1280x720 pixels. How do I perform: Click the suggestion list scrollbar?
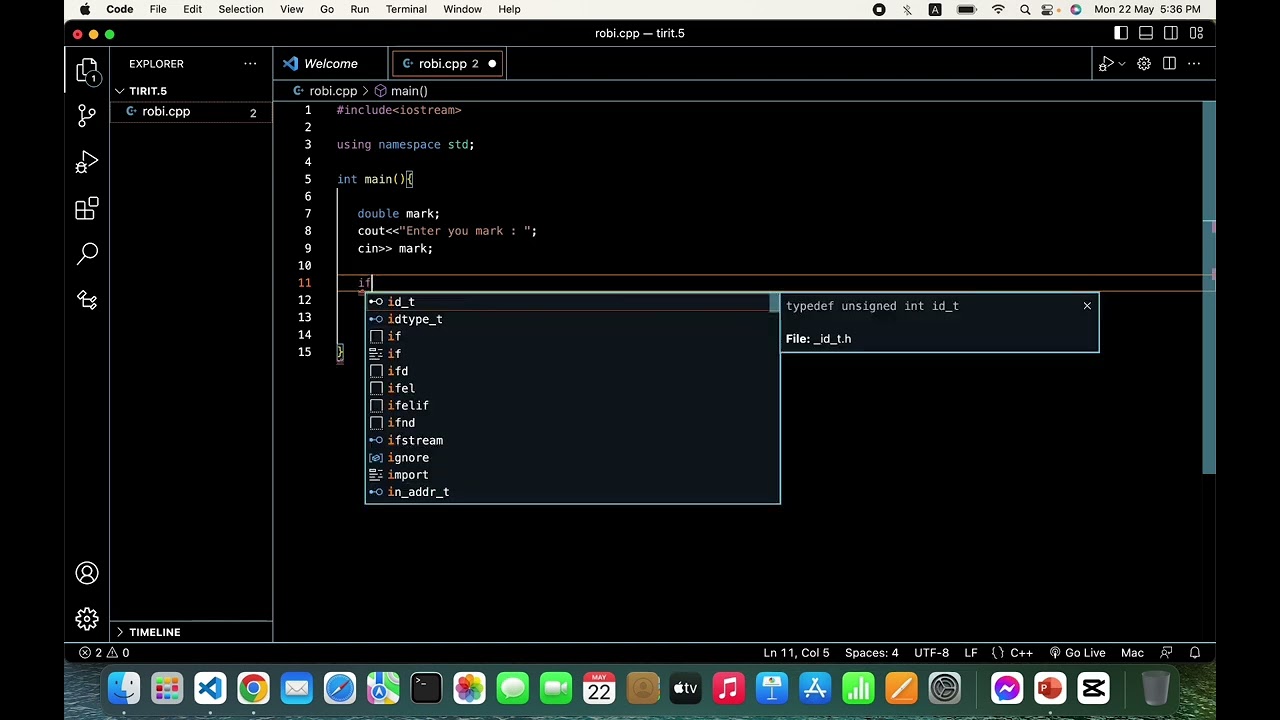(x=776, y=302)
